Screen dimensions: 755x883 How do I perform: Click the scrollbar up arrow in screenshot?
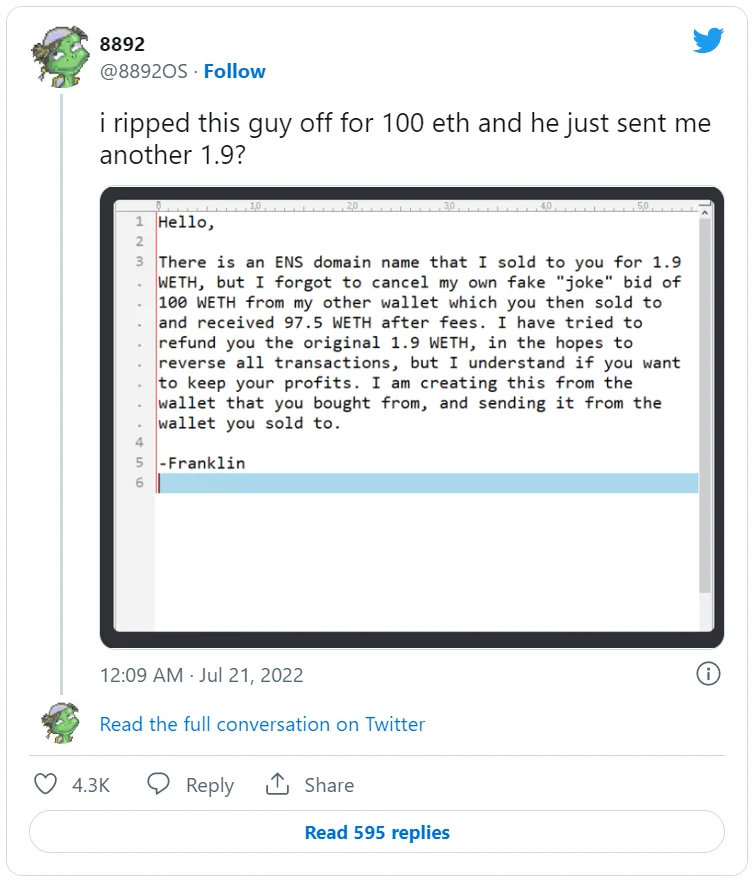tap(705, 211)
